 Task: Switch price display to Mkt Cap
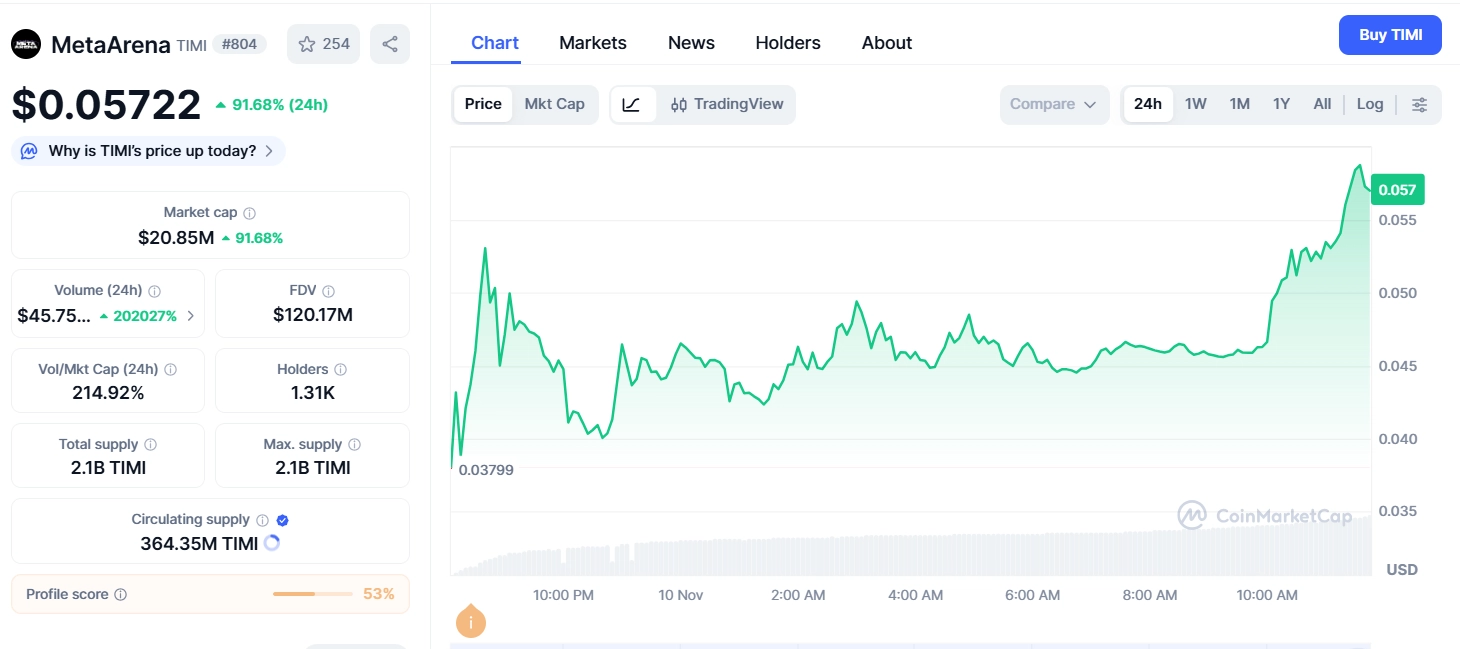(x=555, y=103)
